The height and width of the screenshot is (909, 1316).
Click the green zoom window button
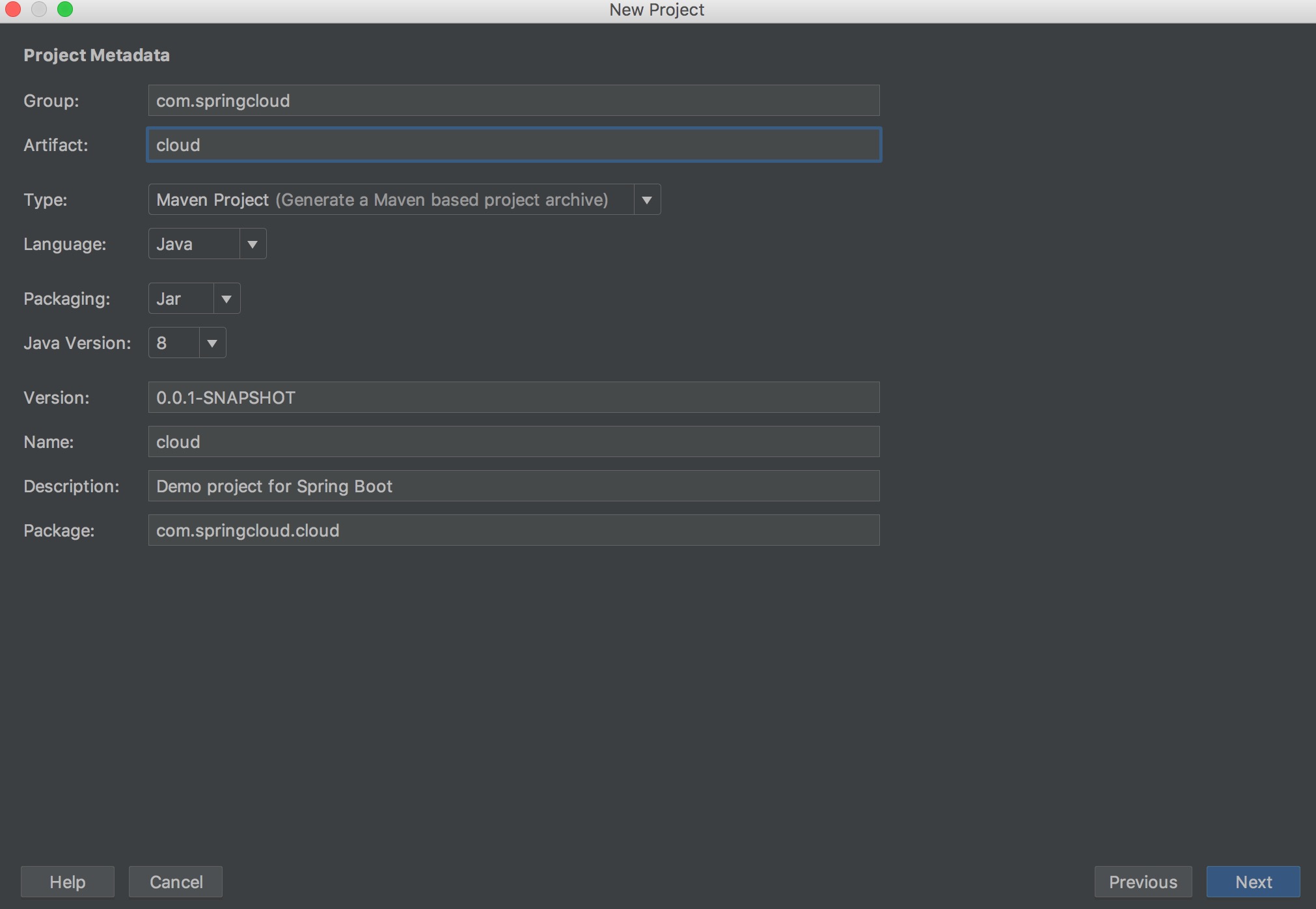pyautogui.click(x=65, y=9)
